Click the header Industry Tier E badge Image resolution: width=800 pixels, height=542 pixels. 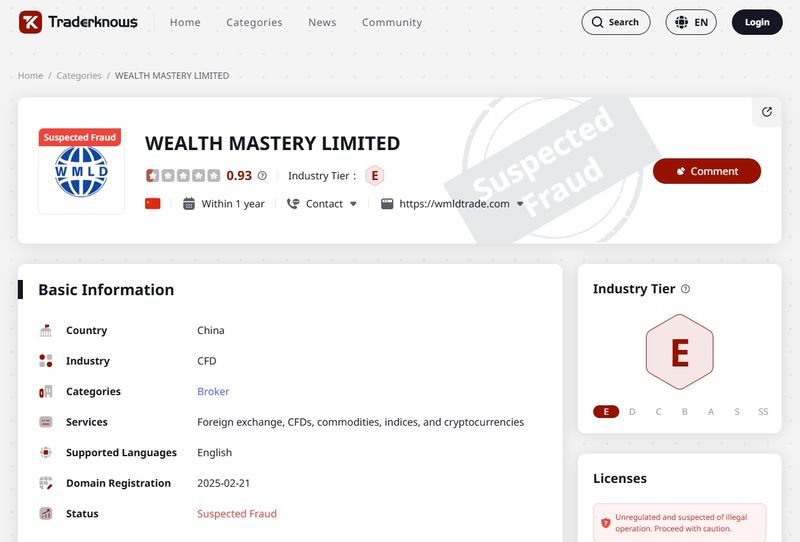374,176
